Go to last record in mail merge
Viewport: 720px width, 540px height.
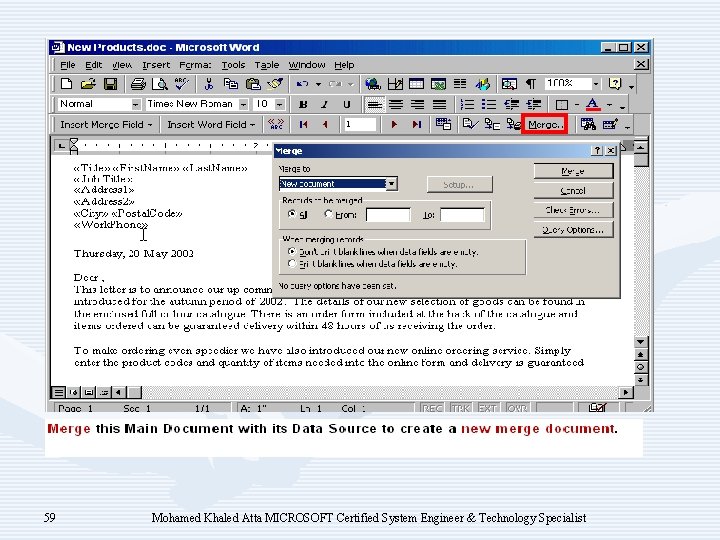pos(416,124)
